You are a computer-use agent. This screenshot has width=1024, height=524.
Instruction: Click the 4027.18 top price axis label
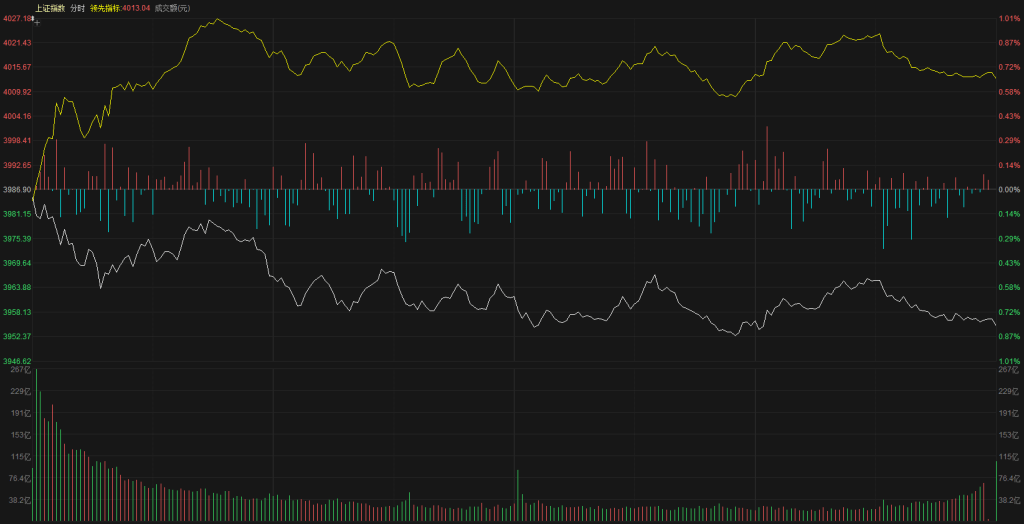pyautogui.click(x=17, y=18)
